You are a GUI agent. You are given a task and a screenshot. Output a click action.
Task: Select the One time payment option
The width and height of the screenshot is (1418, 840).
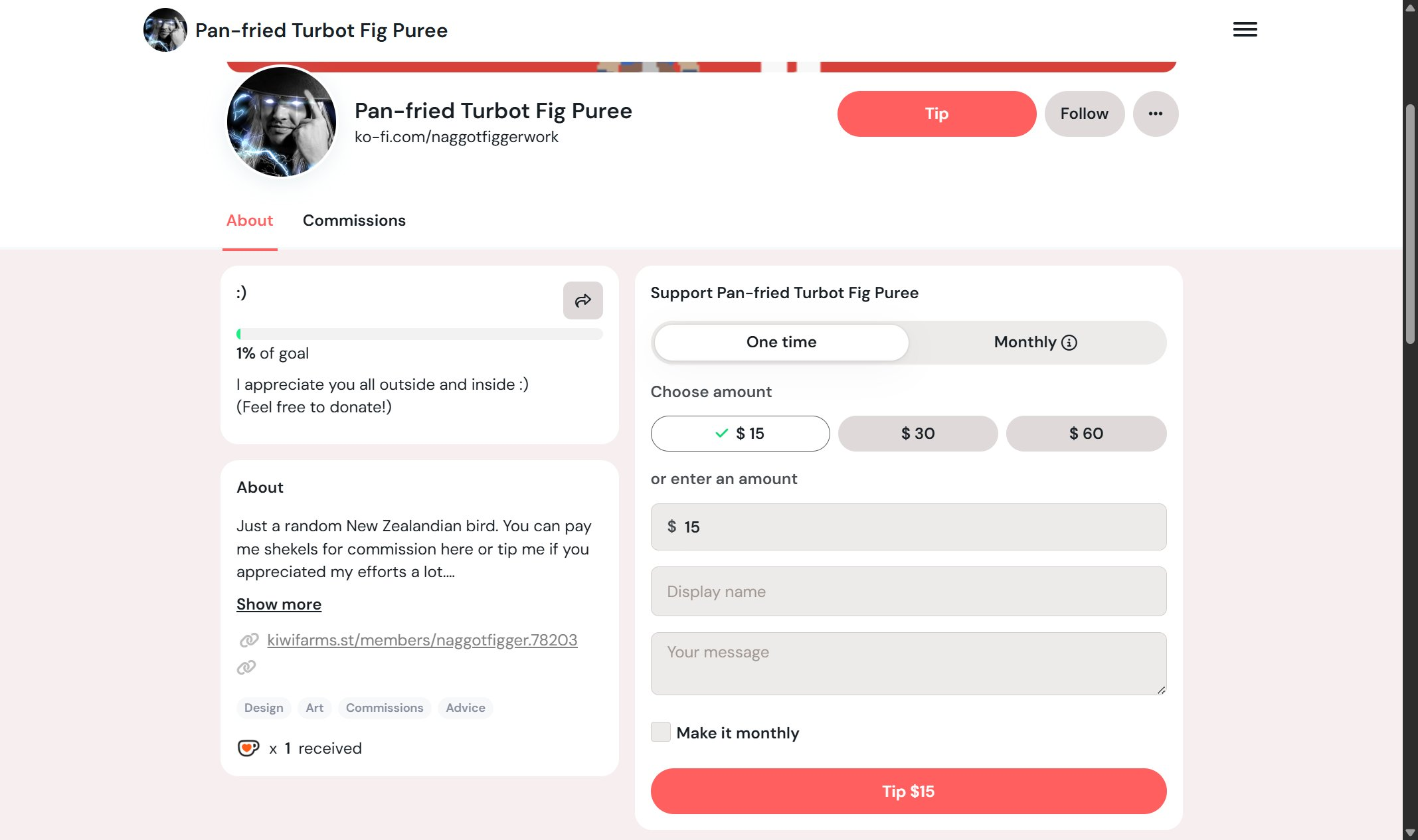(x=781, y=343)
